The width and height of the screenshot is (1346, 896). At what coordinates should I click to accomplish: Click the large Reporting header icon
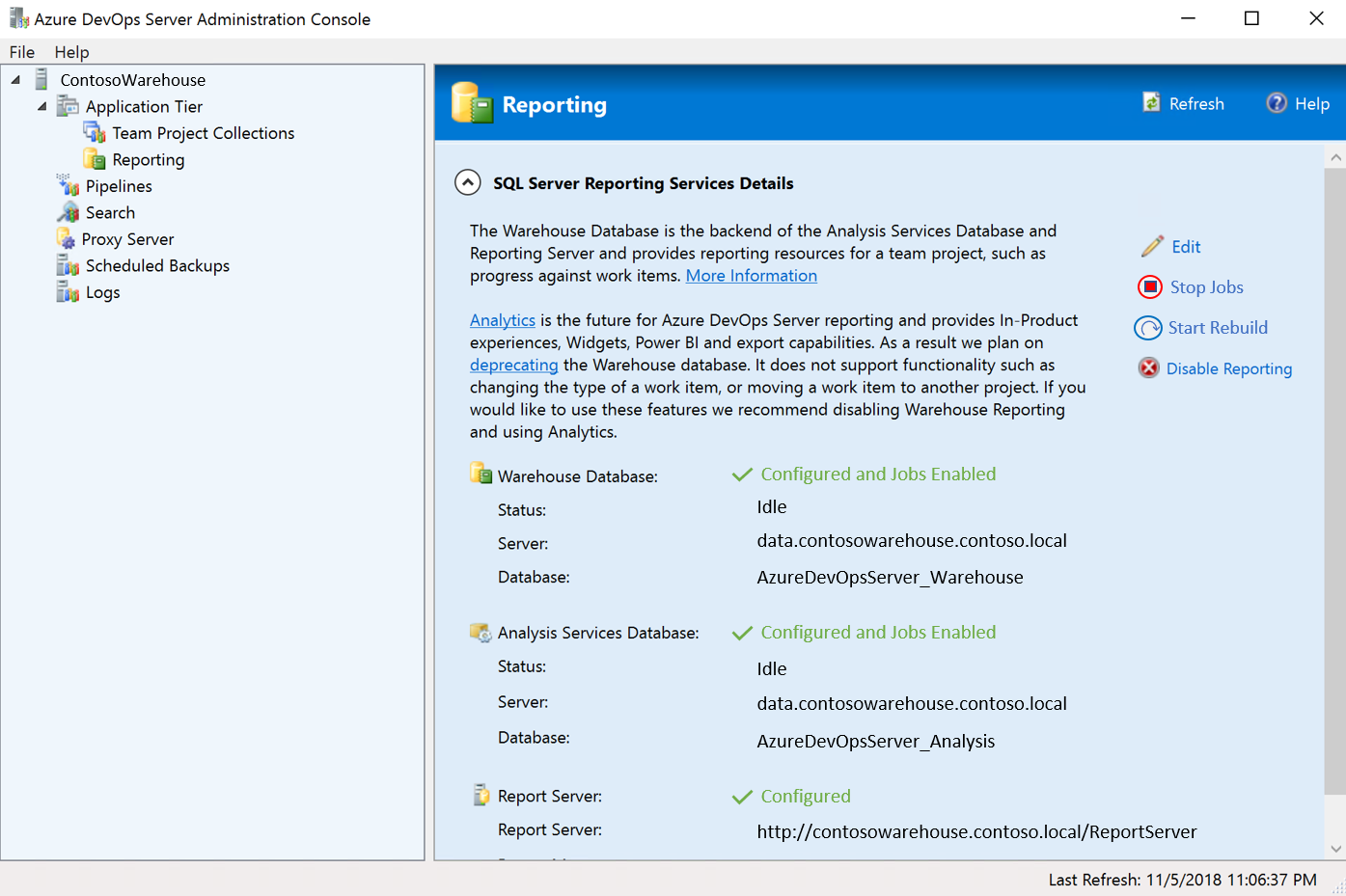pos(472,103)
